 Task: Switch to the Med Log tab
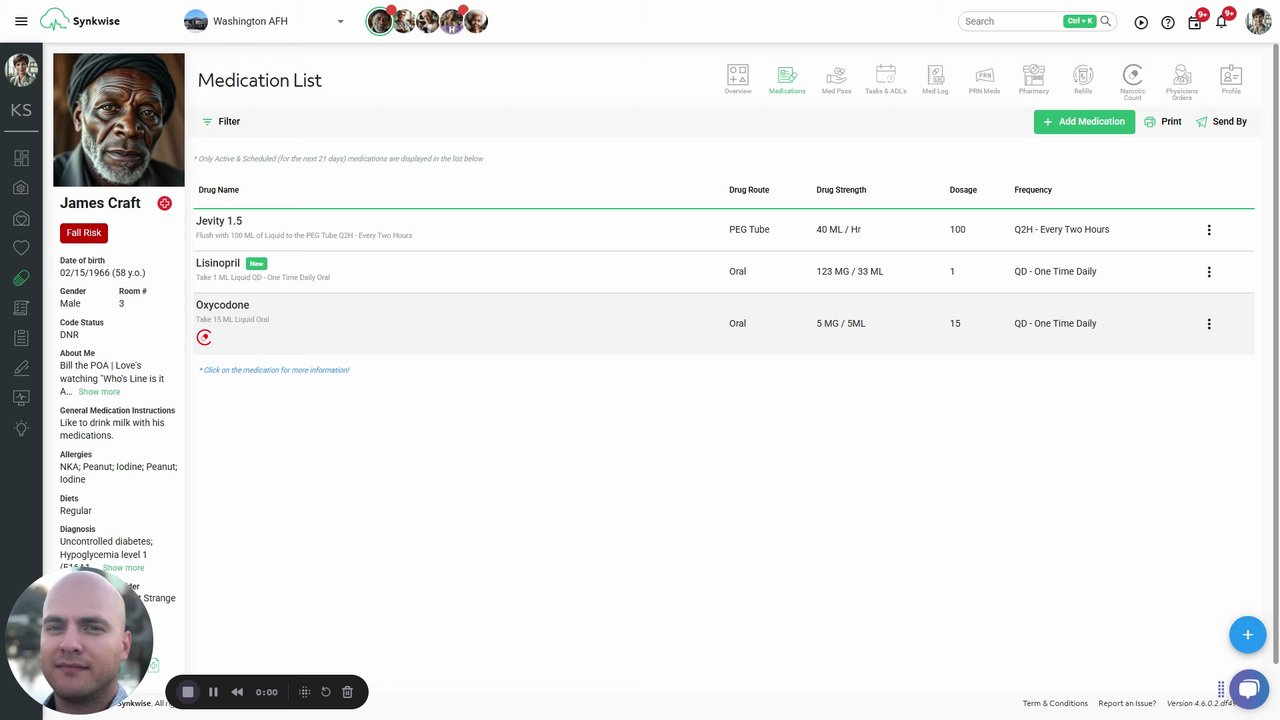(935, 80)
